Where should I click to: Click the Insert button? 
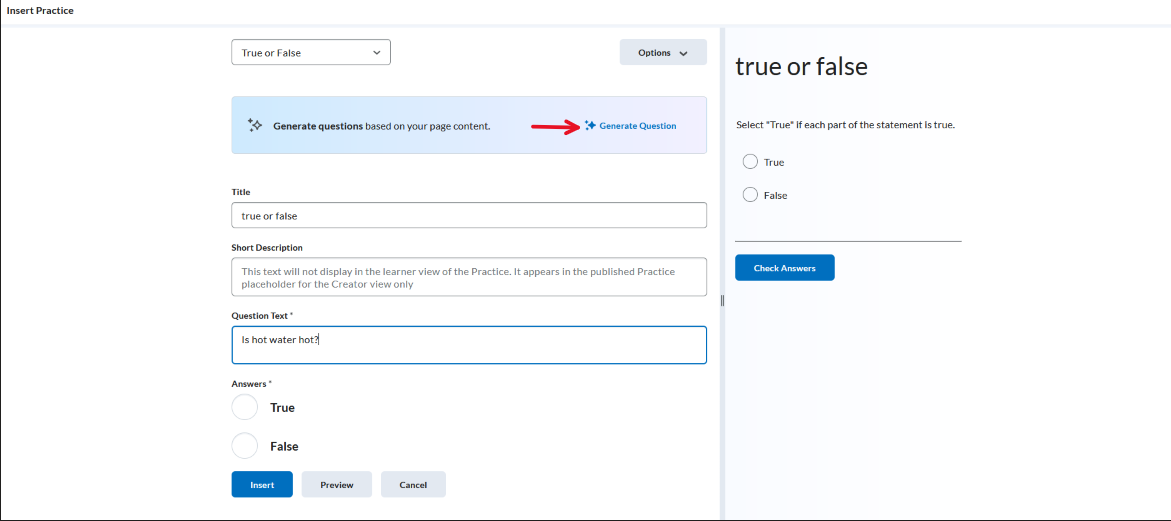262,484
